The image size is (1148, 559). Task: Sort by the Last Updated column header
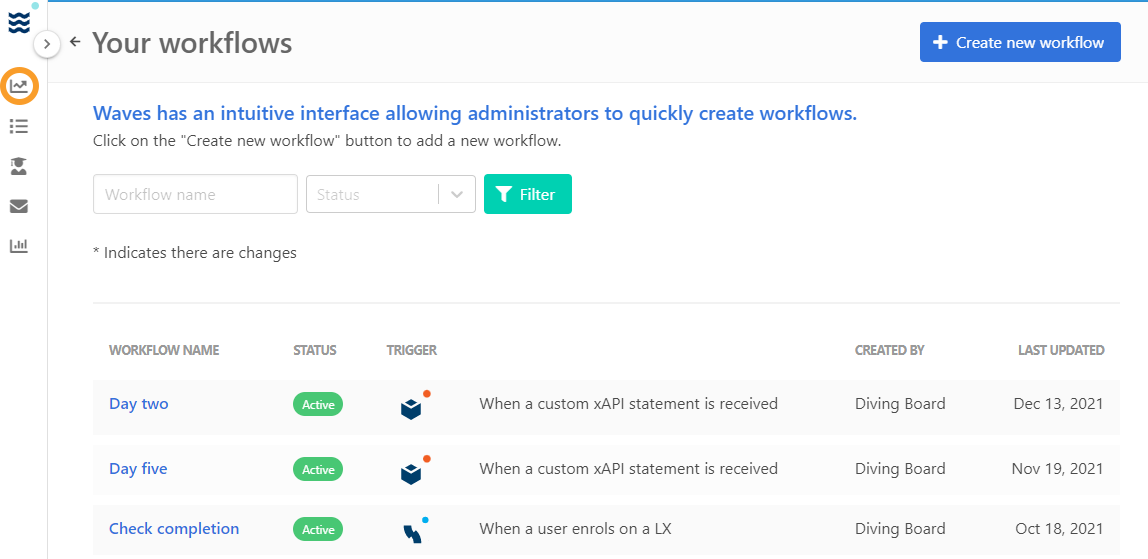(x=1061, y=350)
